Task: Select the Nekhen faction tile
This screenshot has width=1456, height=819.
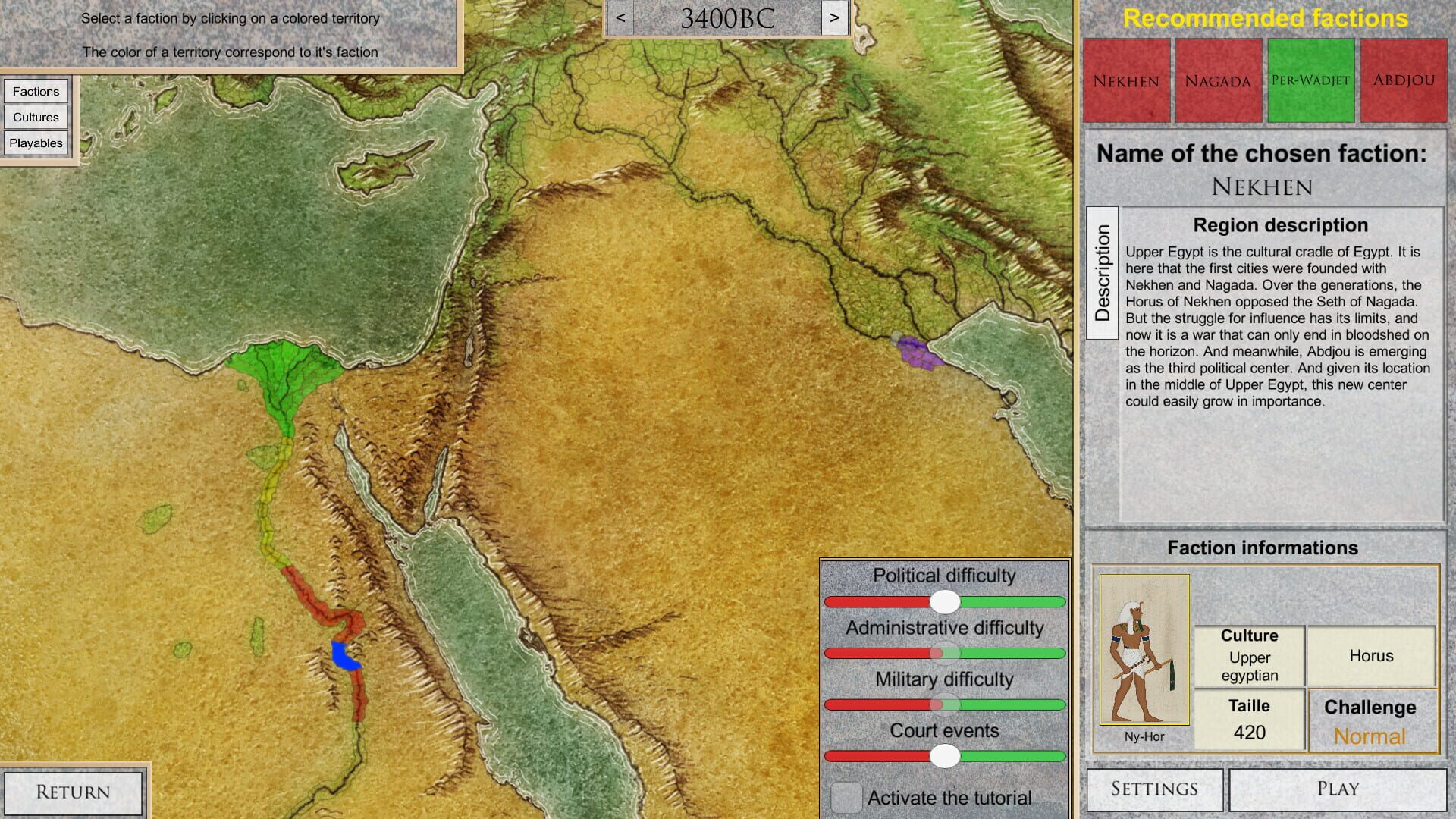Action: tap(1125, 80)
